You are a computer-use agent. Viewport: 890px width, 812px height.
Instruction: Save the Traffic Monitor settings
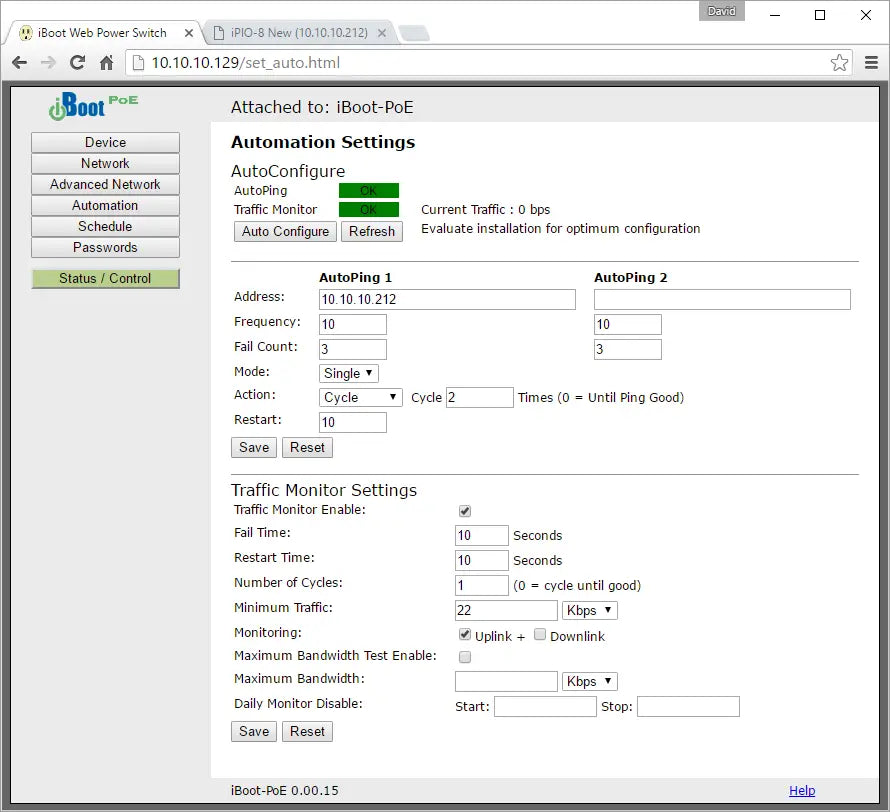[254, 731]
